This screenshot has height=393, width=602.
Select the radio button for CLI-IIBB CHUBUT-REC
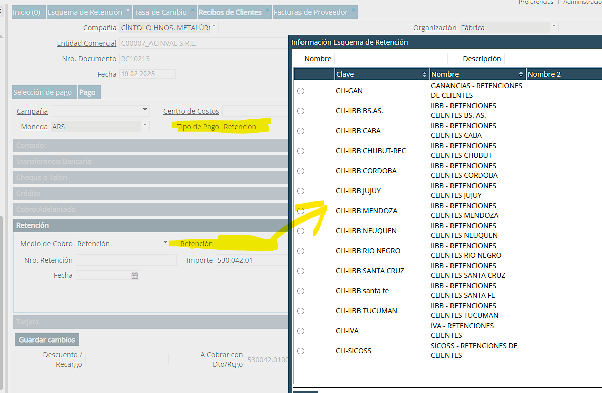[301, 151]
